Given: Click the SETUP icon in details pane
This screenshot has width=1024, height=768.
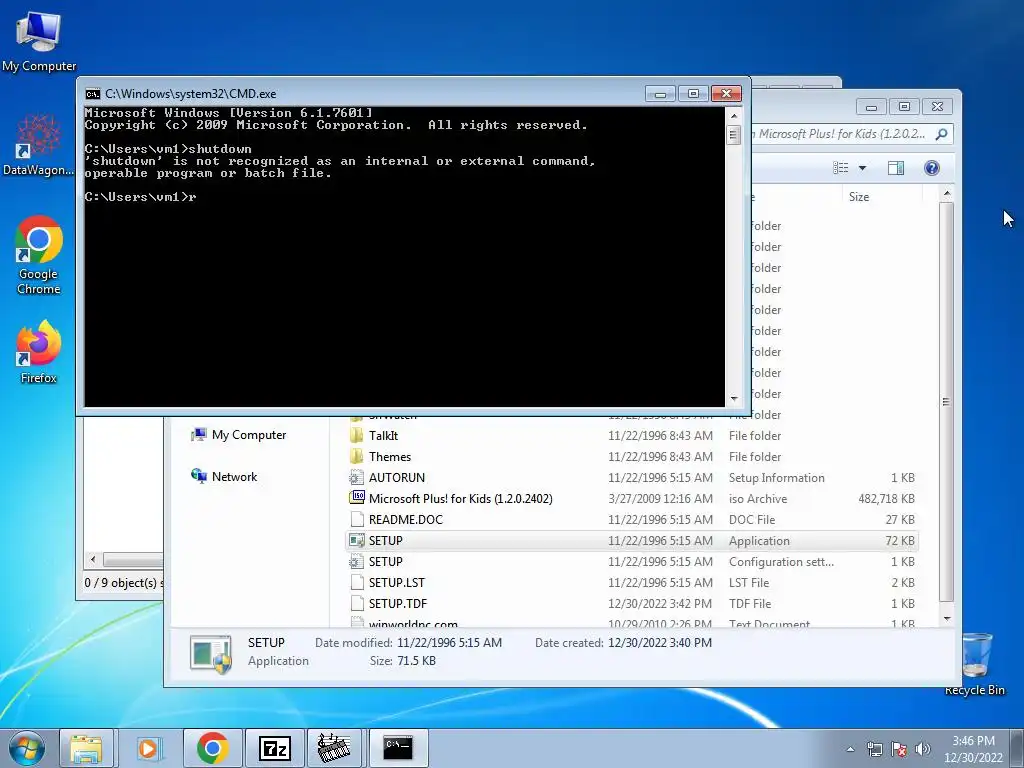Looking at the screenshot, I should 210,653.
